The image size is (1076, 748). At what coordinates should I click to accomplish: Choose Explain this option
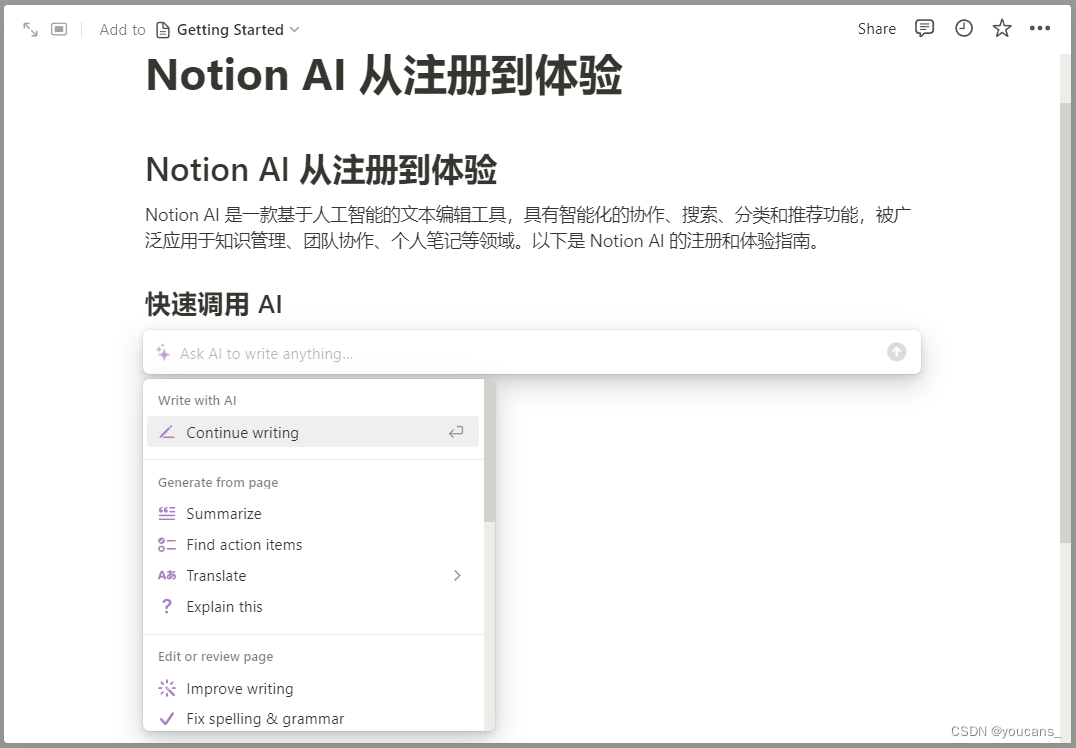click(x=224, y=607)
